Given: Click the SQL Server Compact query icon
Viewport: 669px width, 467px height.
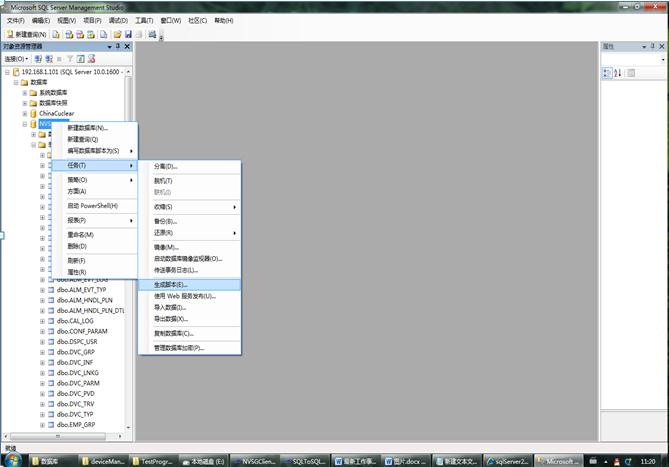Looking at the screenshot, I should (103, 34).
